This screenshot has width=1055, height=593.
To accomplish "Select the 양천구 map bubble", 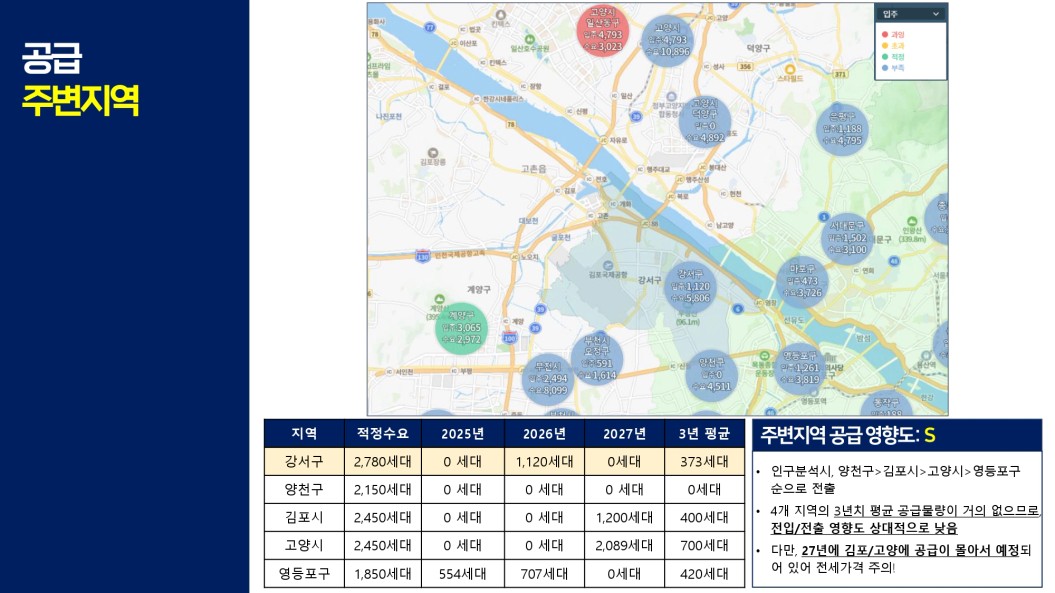I will pyautogui.click(x=711, y=376).
